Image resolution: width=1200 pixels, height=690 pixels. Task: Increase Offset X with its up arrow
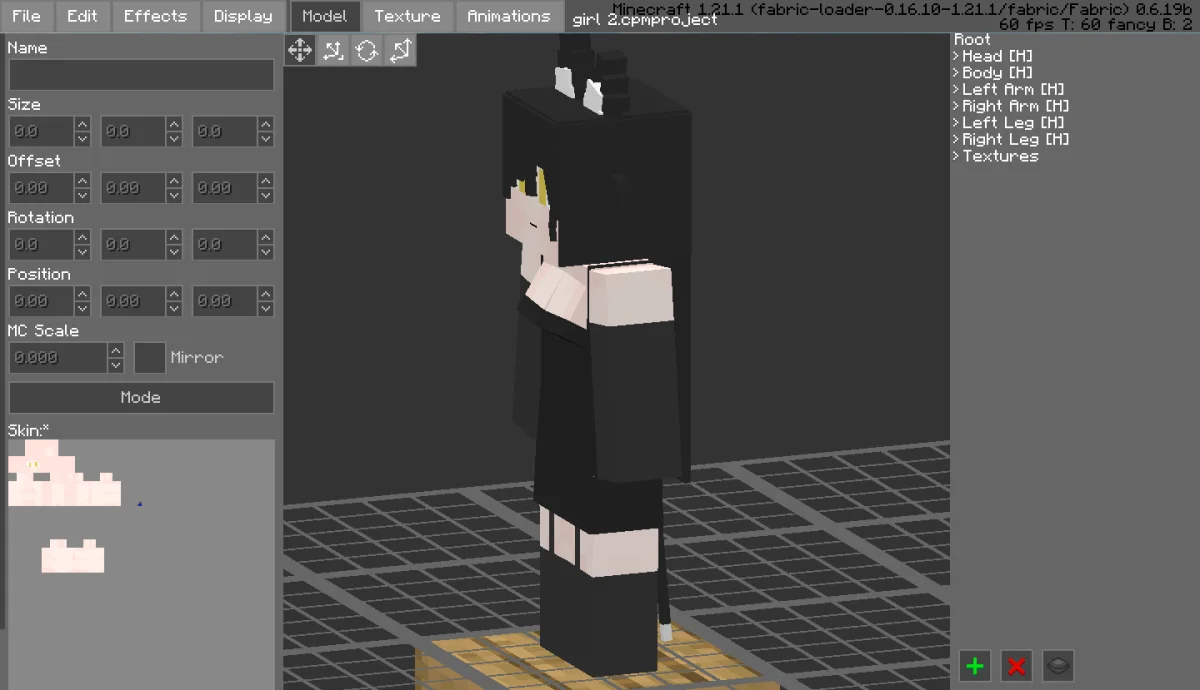[82, 181]
